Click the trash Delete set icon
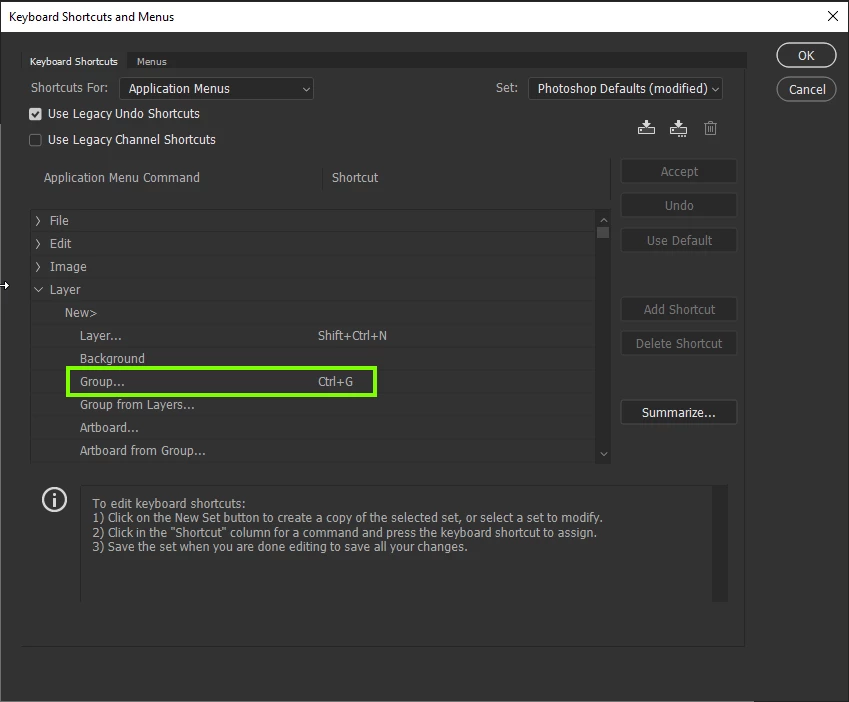 710,128
